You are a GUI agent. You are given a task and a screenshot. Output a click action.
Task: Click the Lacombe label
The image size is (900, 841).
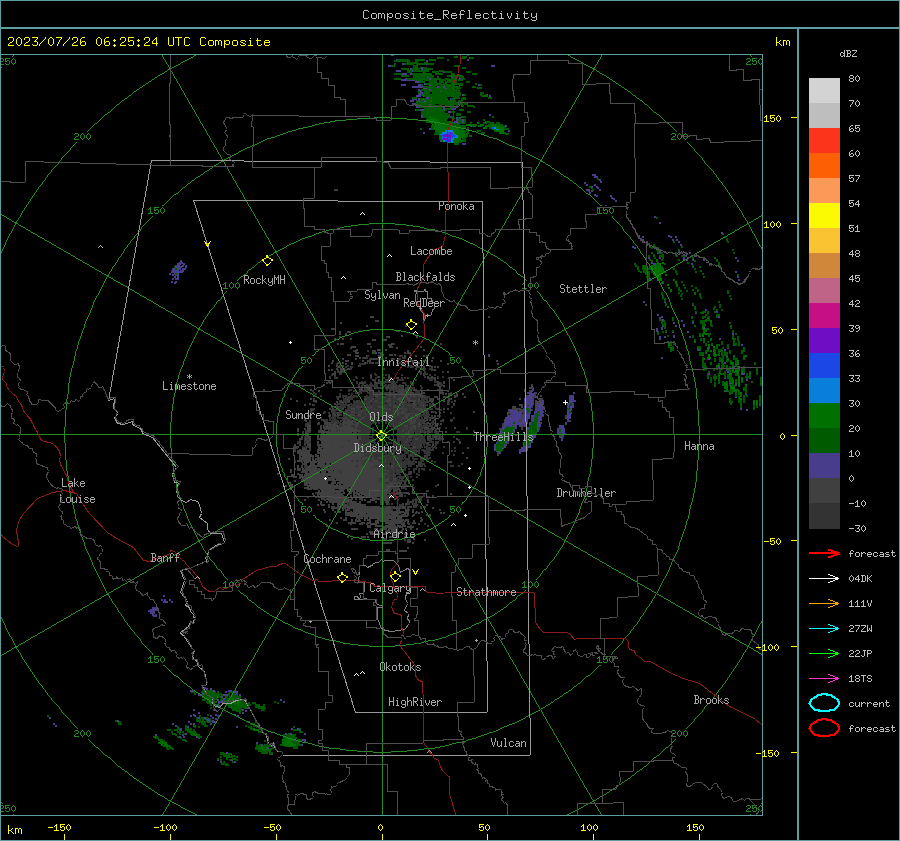(x=431, y=251)
